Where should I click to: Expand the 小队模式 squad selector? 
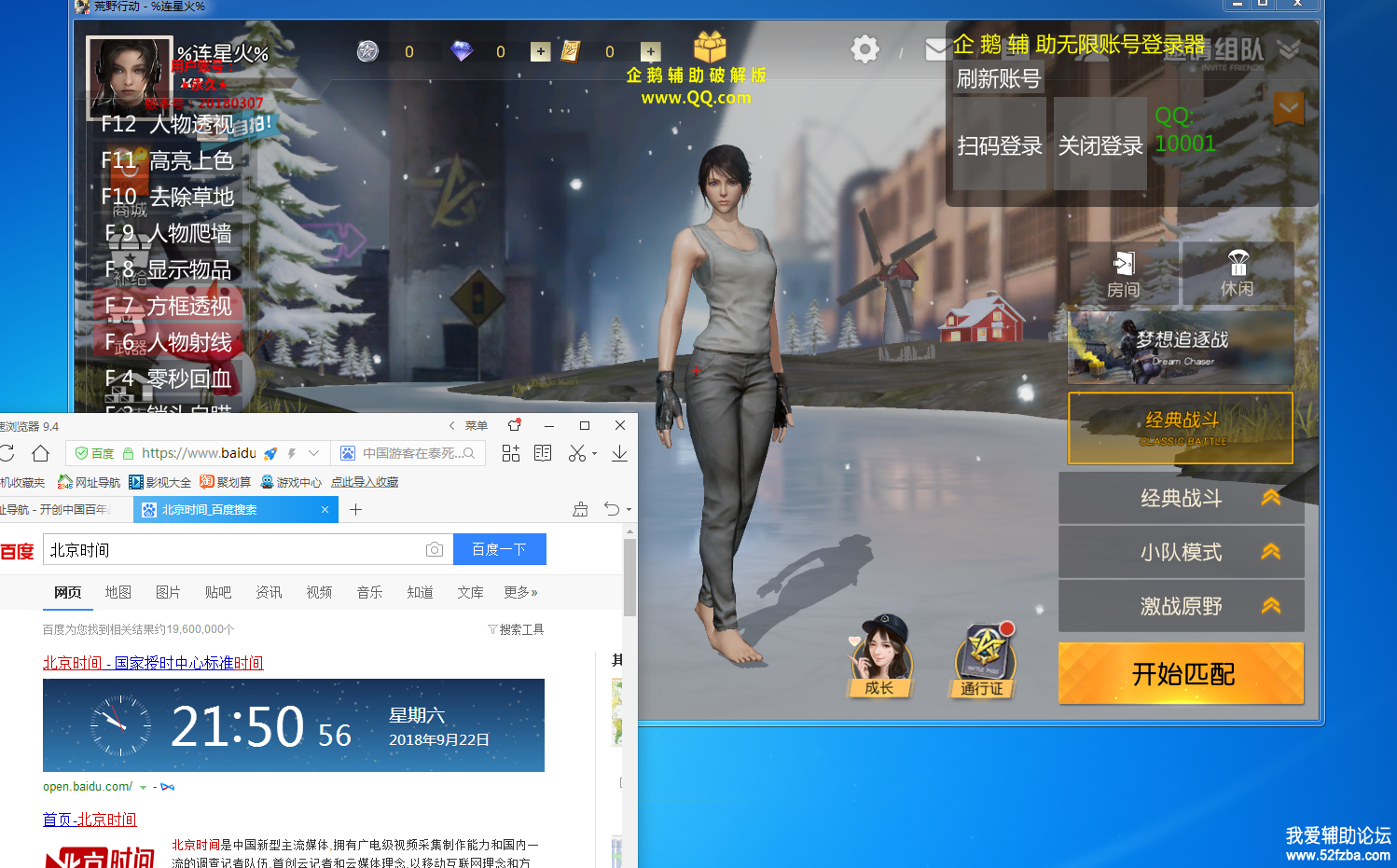[x=1181, y=552]
